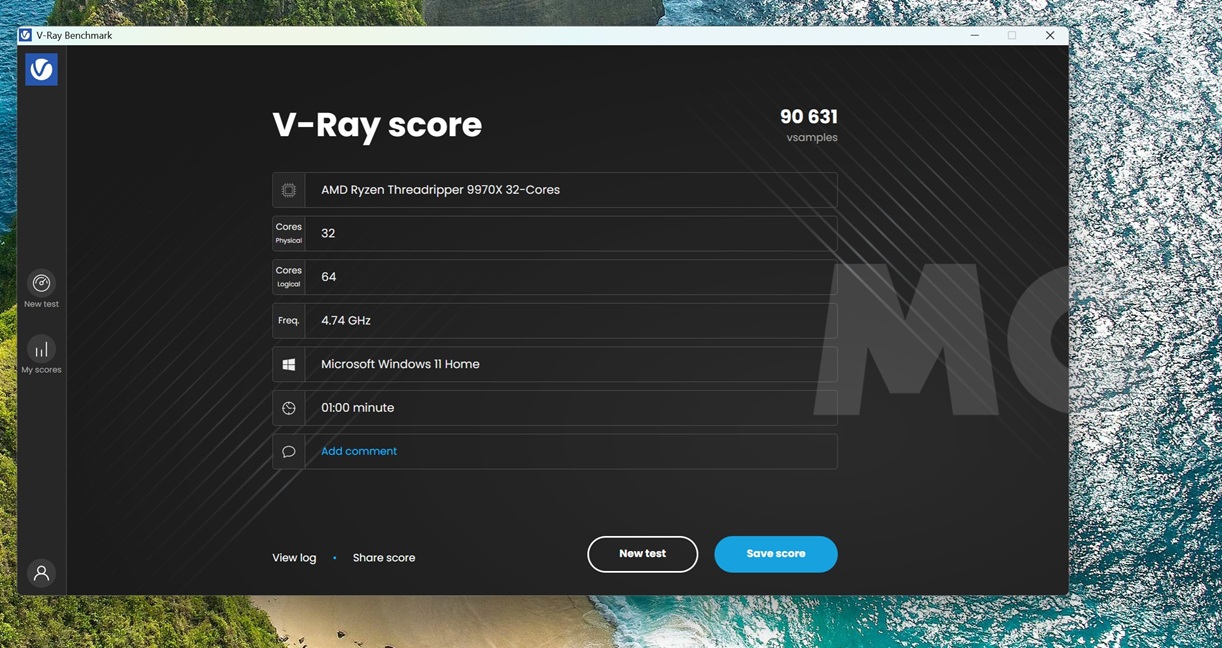Click the Windows logo icon in the OS row
1222x648 pixels.
[289, 364]
